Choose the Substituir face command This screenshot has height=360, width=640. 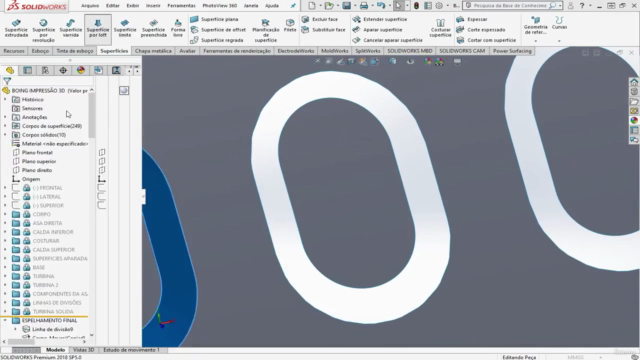(x=324, y=30)
